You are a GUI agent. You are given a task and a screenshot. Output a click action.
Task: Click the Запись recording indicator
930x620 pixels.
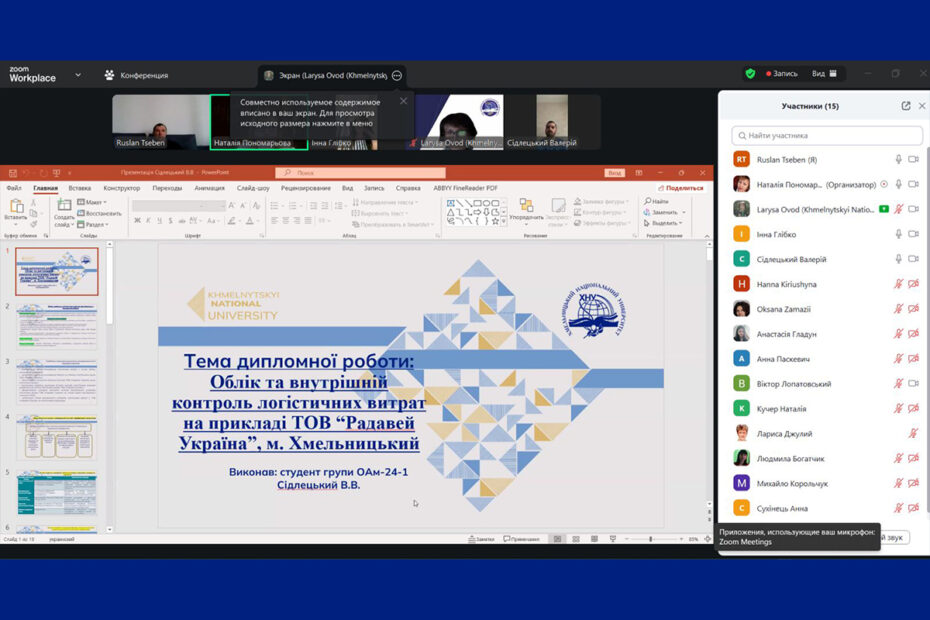point(782,74)
